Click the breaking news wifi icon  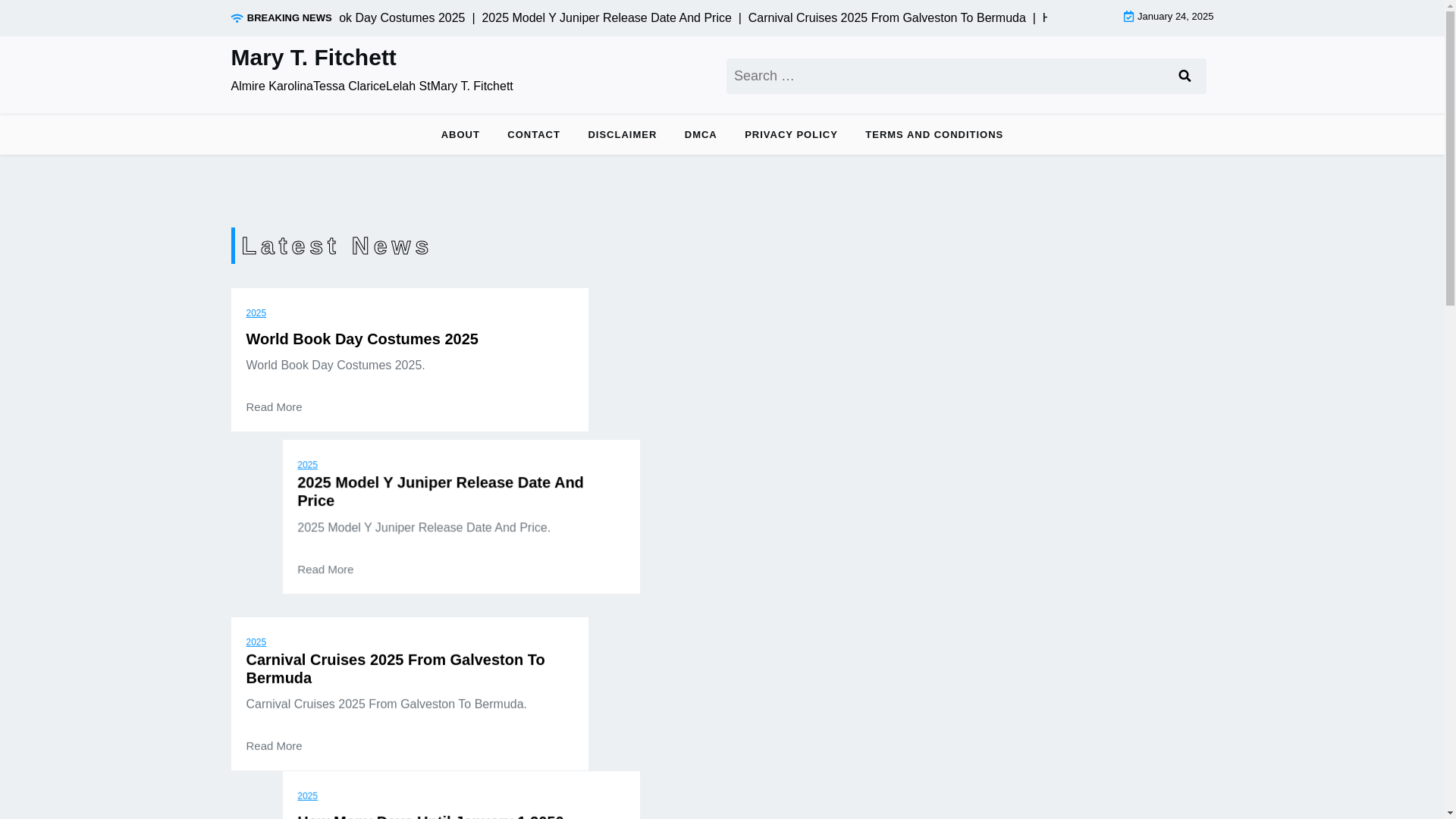tap(237, 18)
